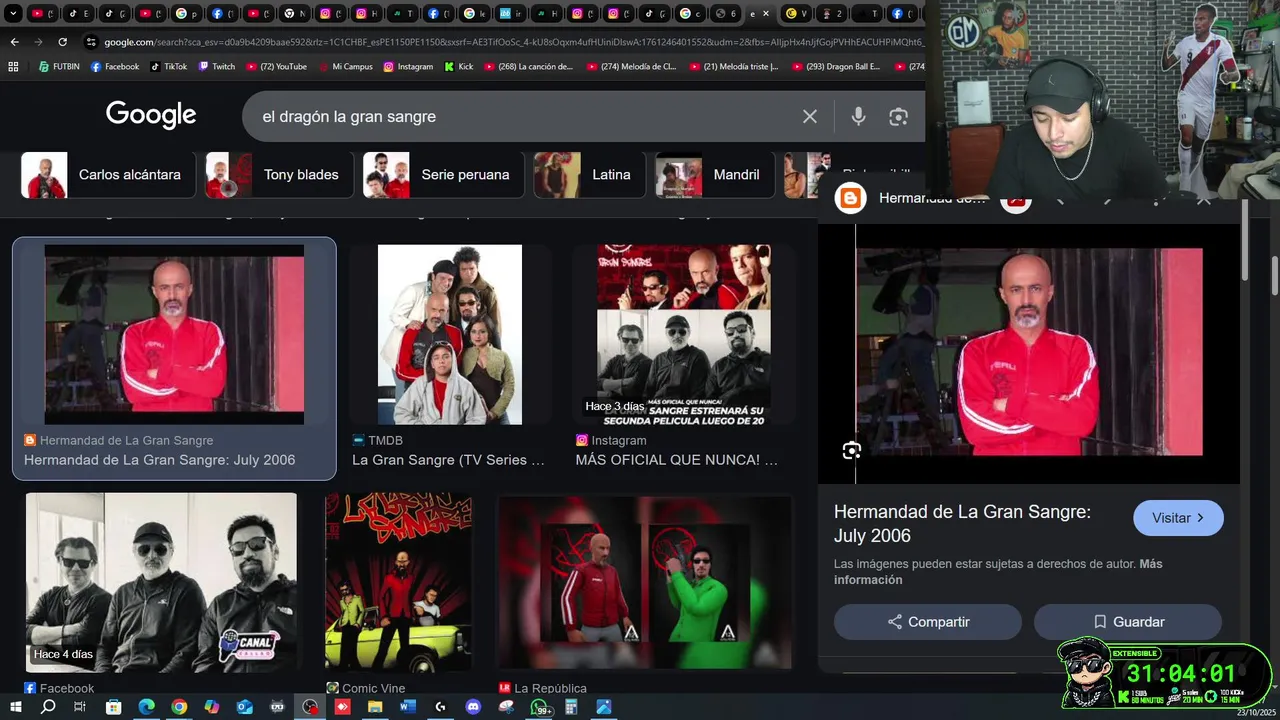Screen dimensions: 1280x720
Task: Switch to the browser tab labeled 2
Action: 832,14
